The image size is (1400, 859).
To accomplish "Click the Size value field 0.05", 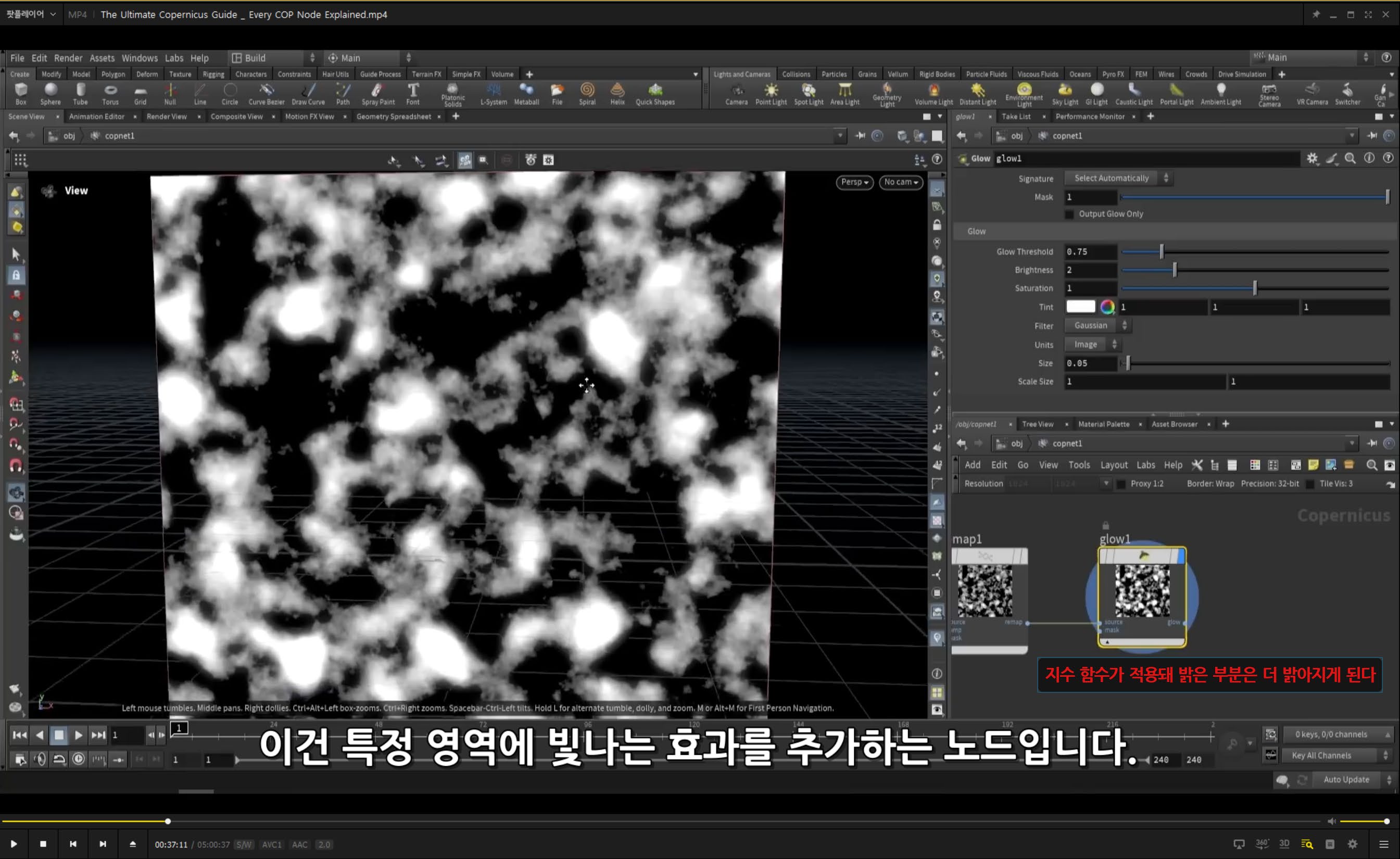I will click(x=1090, y=363).
